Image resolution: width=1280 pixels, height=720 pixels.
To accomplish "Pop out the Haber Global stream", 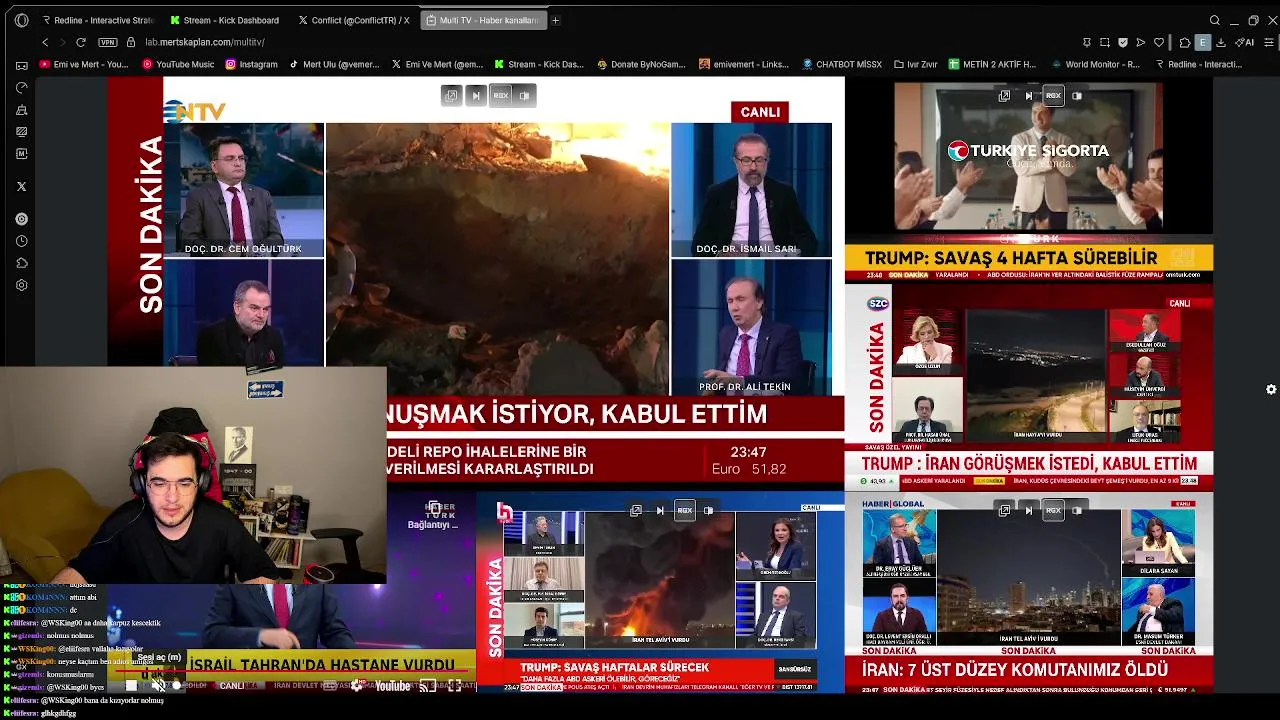I will tap(1004, 510).
